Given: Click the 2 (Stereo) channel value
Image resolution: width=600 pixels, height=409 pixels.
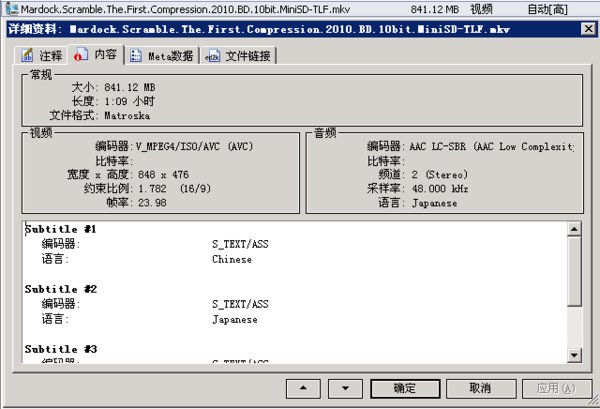Looking at the screenshot, I should pos(440,175).
